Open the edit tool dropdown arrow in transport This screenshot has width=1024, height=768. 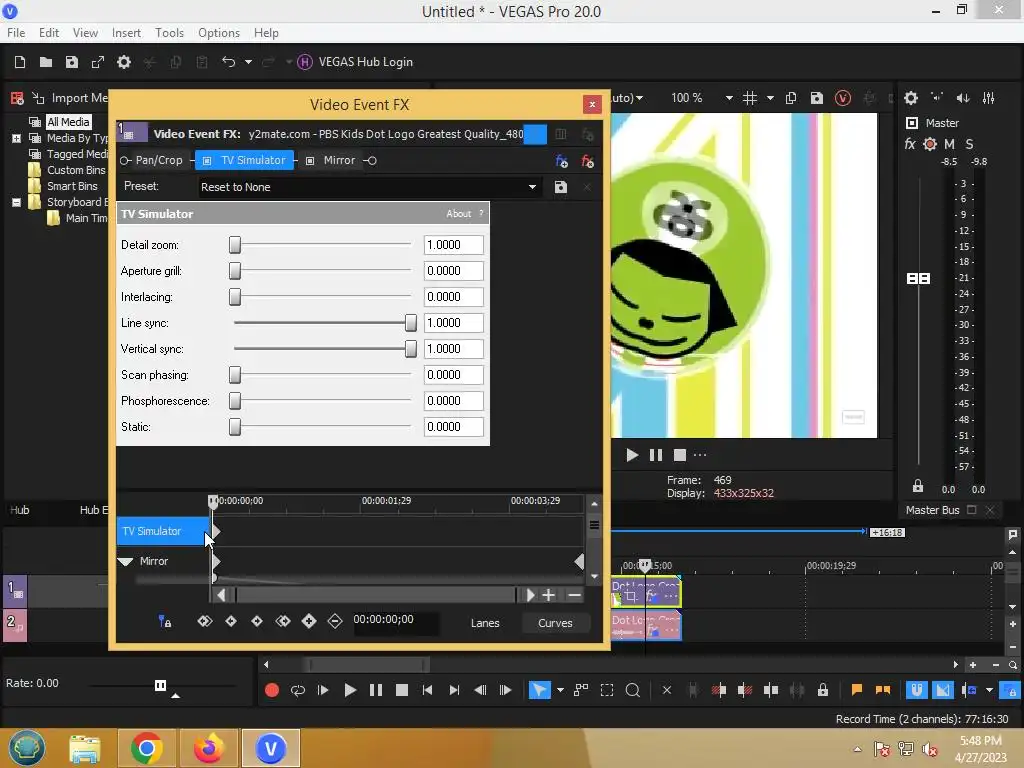(x=560, y=690)
